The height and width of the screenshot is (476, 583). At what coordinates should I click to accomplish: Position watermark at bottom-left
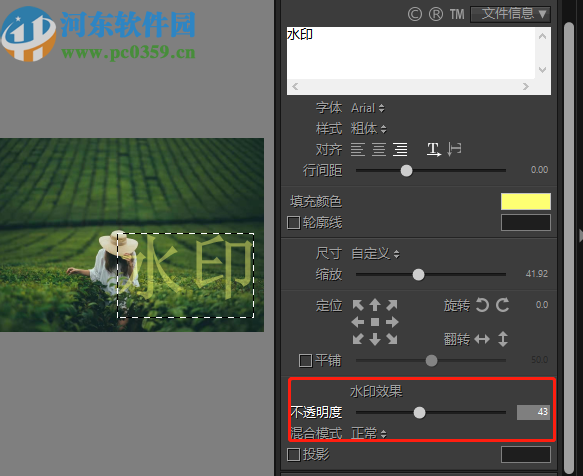pos(358,339)
